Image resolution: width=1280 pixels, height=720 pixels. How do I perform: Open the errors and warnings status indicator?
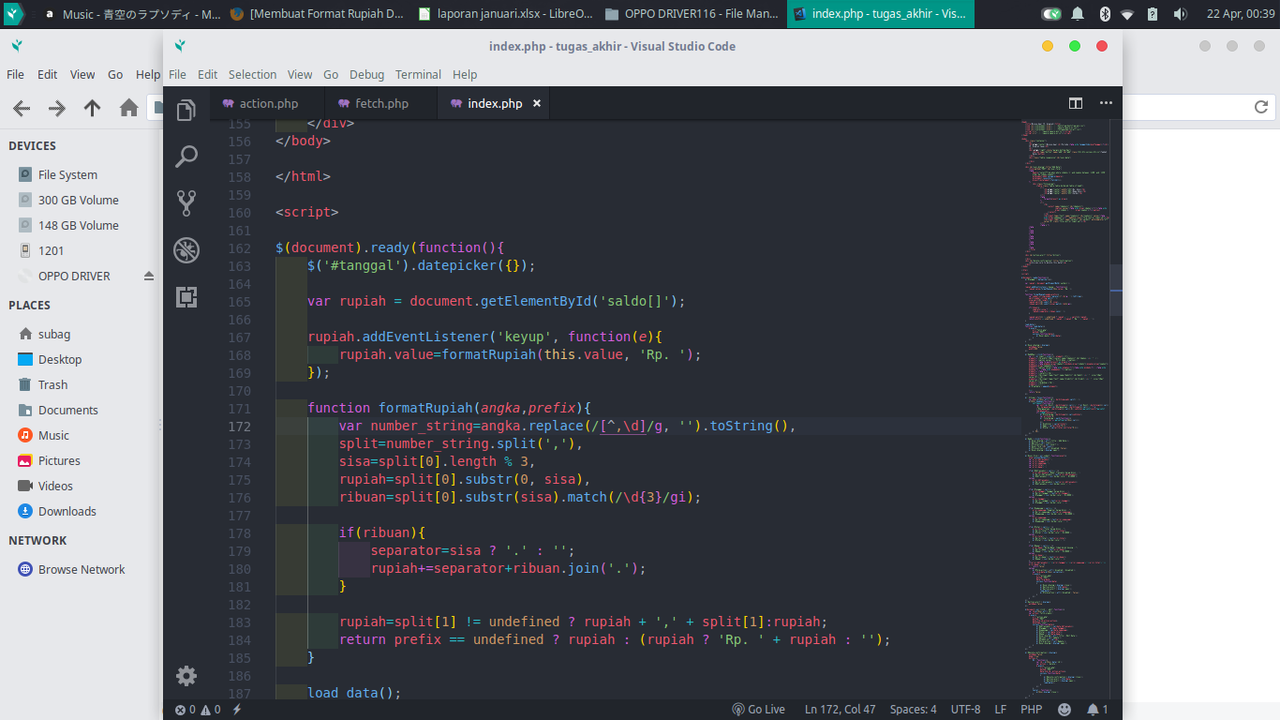click(198, 709)
